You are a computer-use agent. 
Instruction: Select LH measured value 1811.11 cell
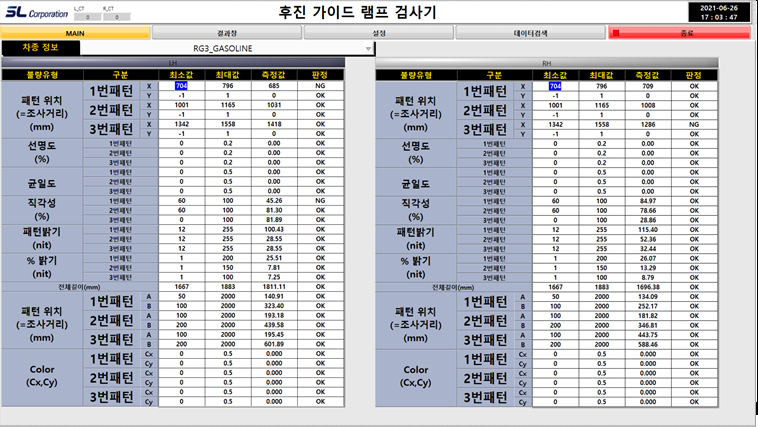[x=274, y=286]
